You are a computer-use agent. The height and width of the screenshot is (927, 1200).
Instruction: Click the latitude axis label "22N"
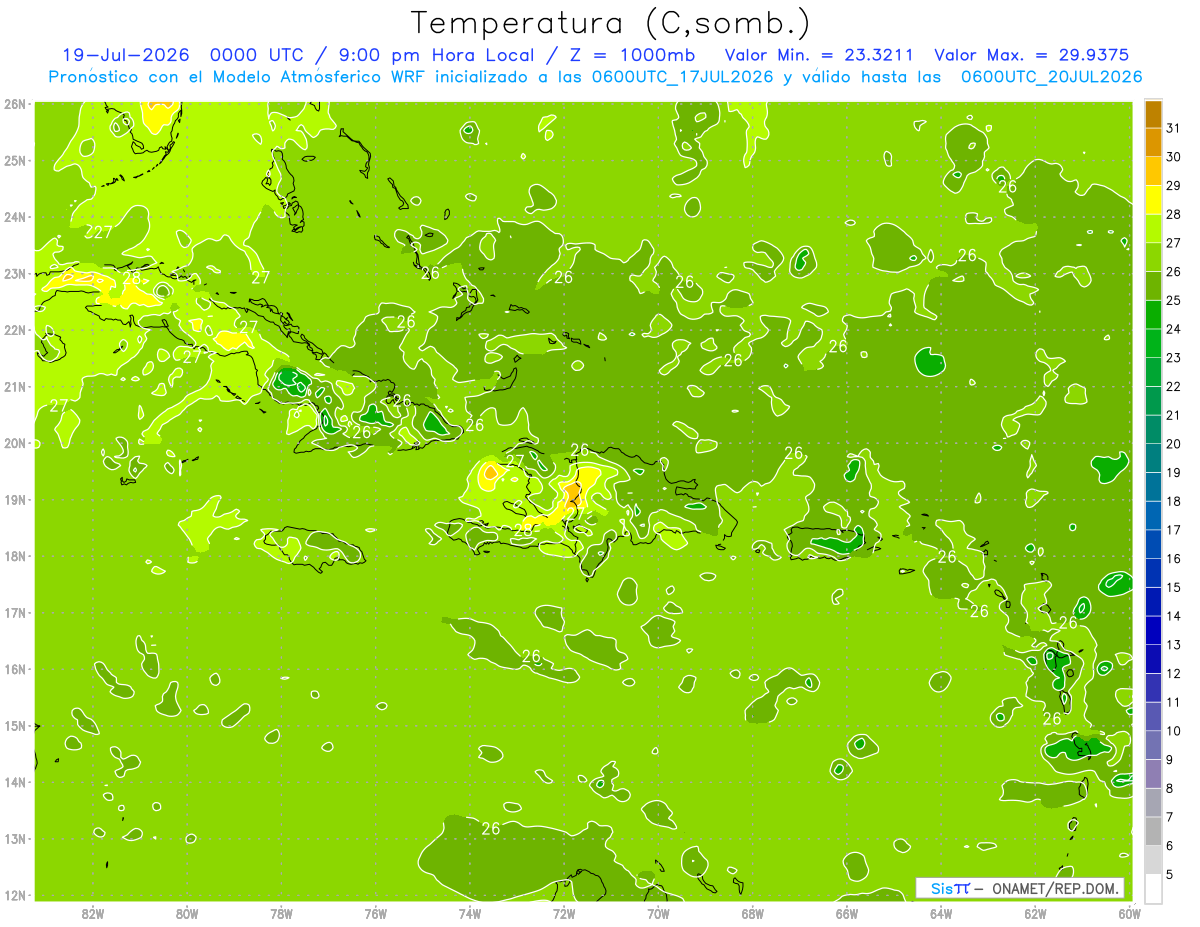point(15,330)
